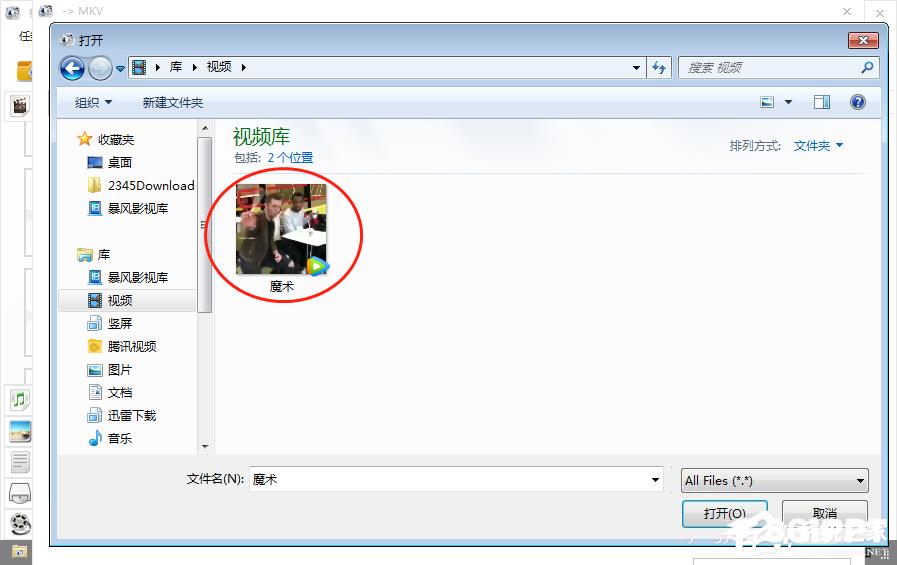Open the 腾讯视频 library

132,347
